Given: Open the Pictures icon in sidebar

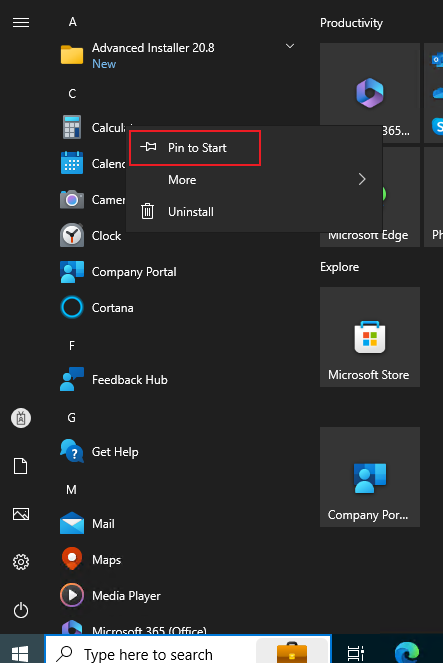Looking at the screenshot, I should pyautogui.click(x=21, y=514).
